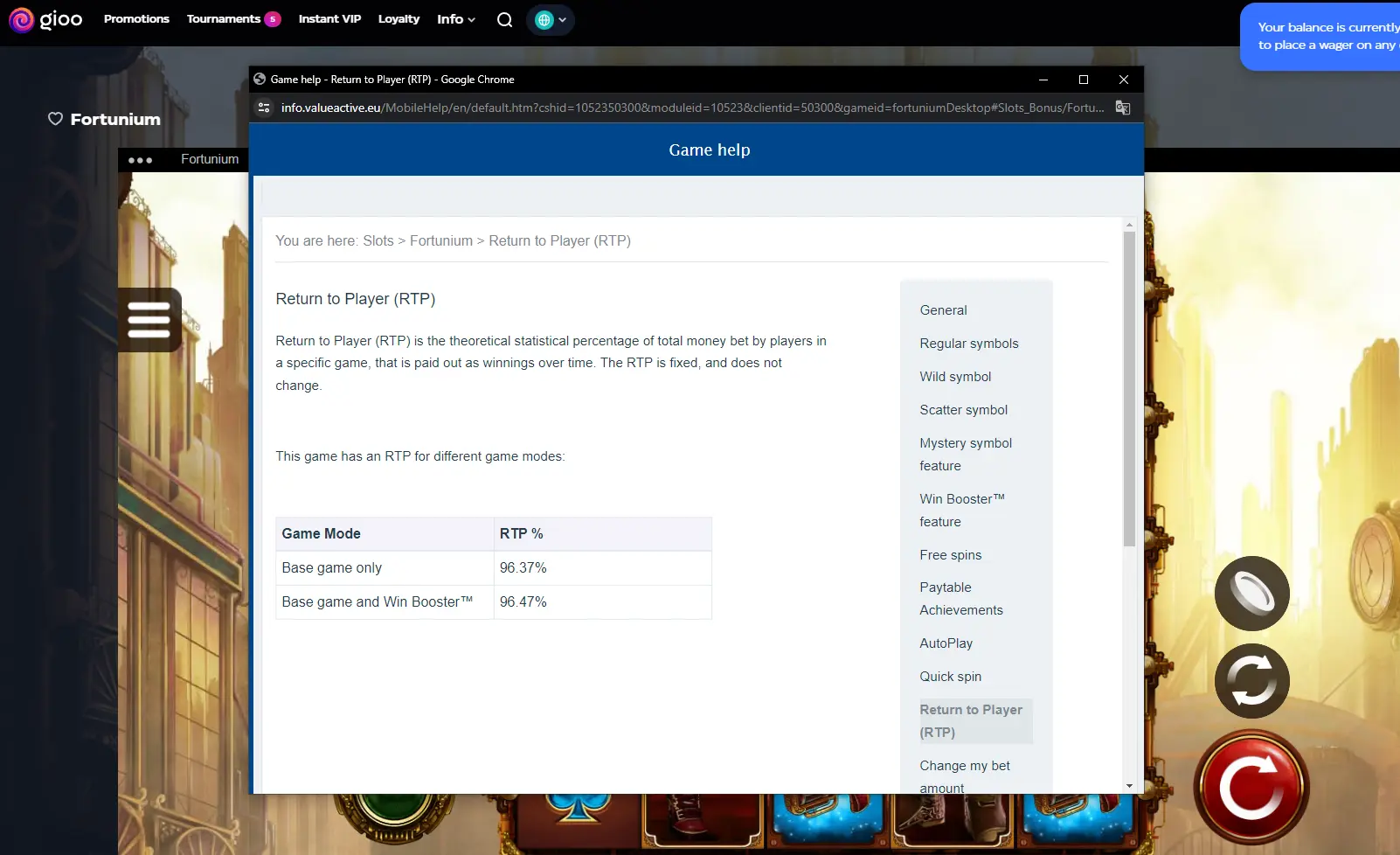
Task: Open the Wild symbol help section
Action: (955, 377)
